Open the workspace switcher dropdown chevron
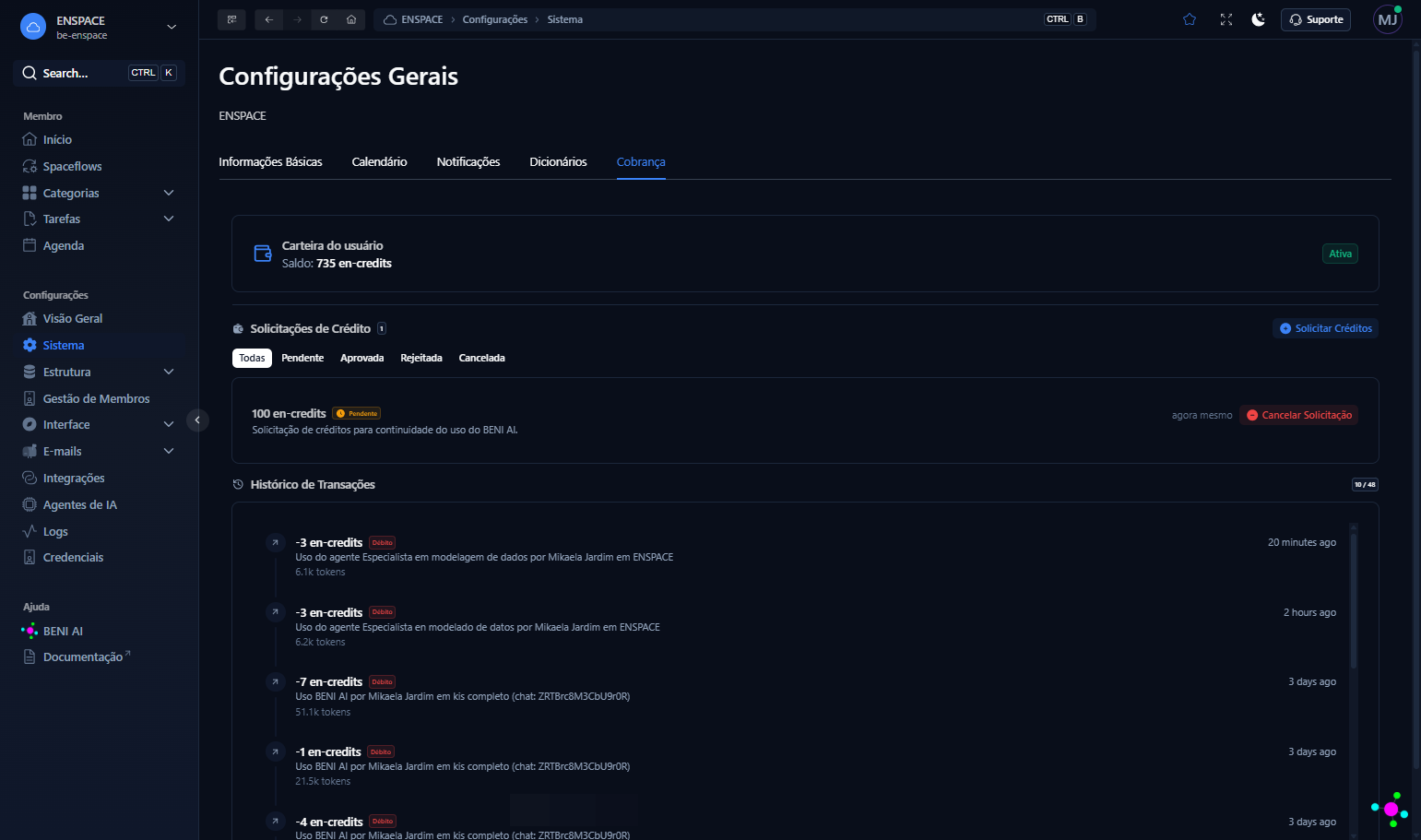The height and width of the screenshot is (840, 1421). click(x=172, y=27)
